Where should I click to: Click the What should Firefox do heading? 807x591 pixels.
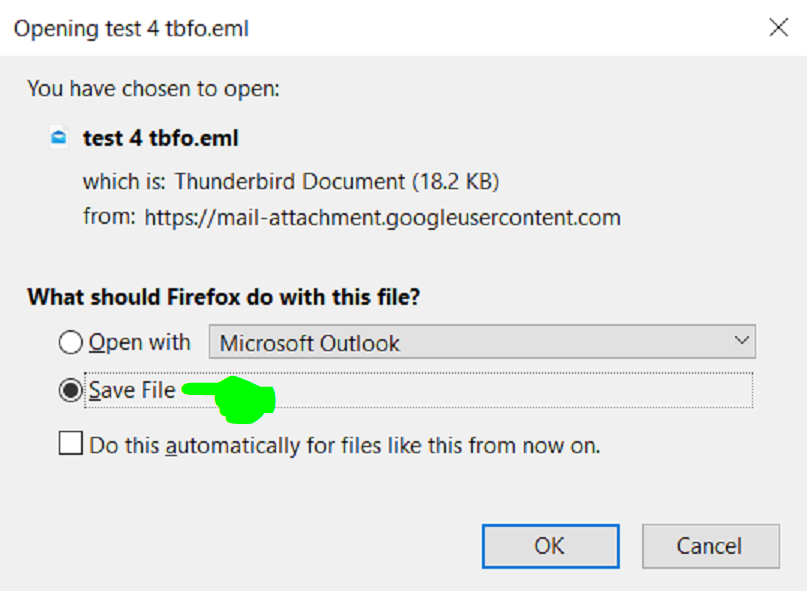point(224,297)
